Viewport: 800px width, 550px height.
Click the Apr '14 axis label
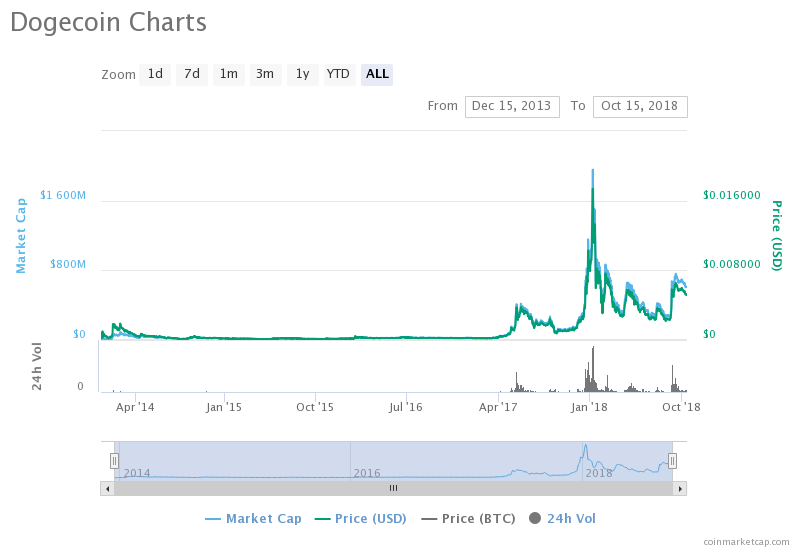[x=135, y=407]
